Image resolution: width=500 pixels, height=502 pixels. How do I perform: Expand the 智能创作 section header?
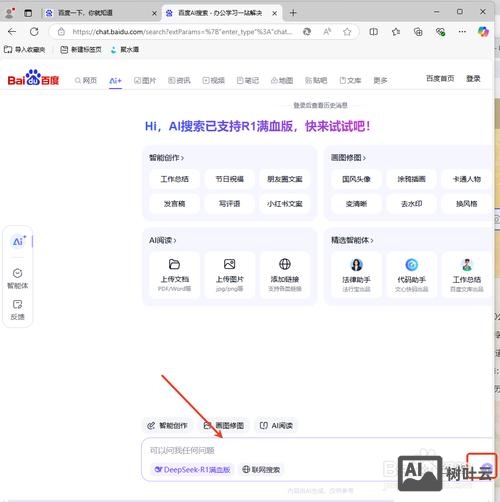[166, 158]
